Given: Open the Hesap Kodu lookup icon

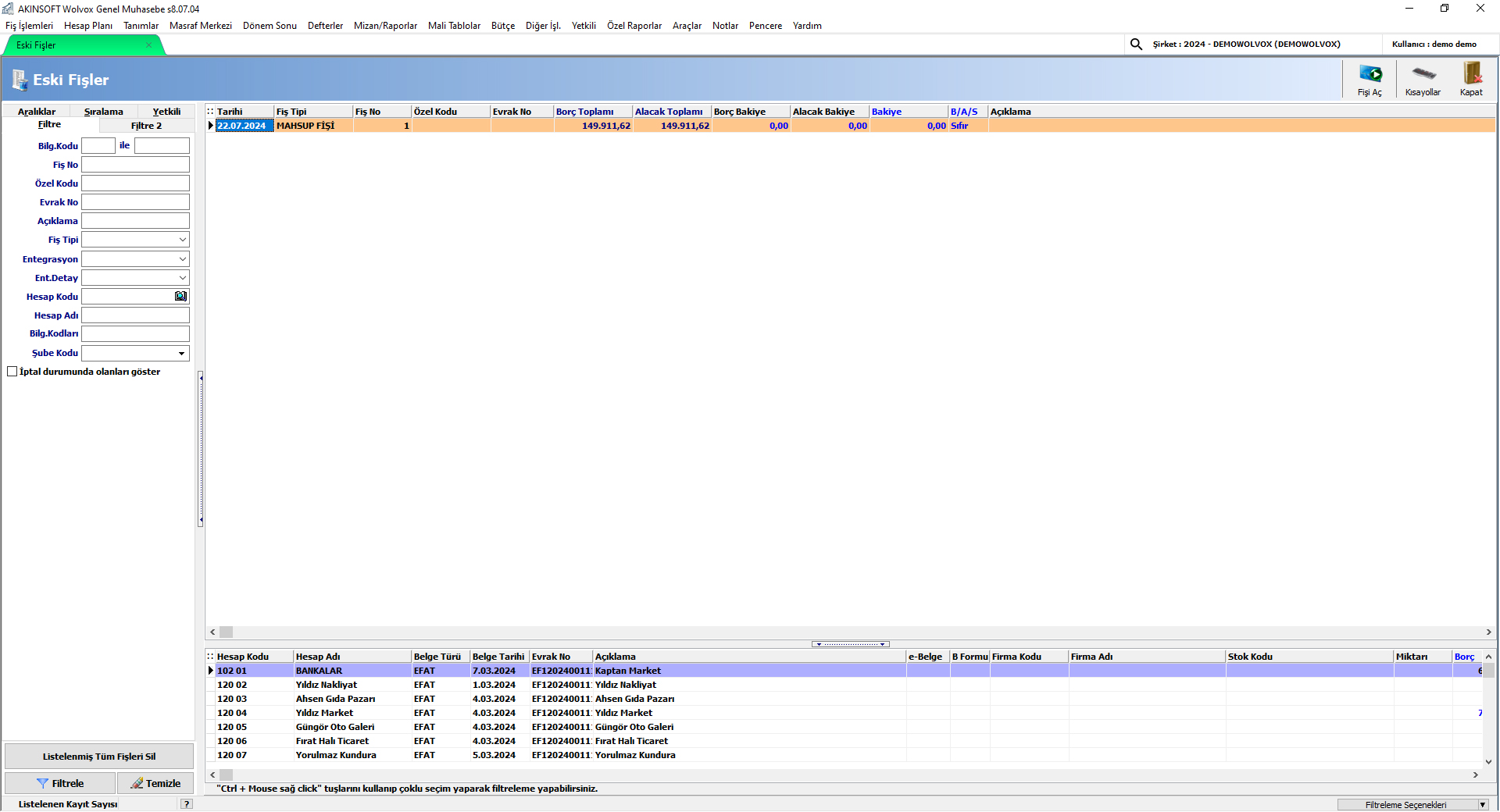Looking at the screenshot, I should coord(180,297).
